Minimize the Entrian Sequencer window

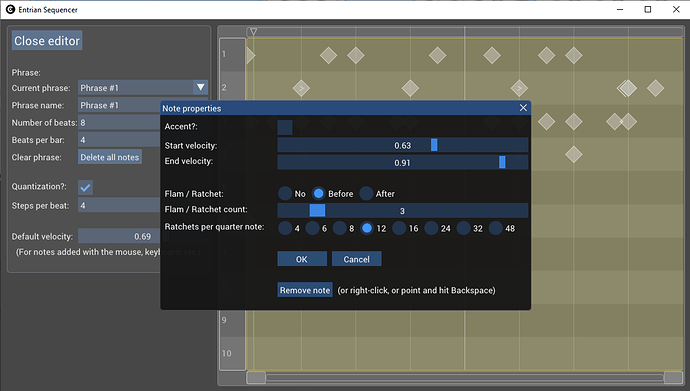(620, 9)
